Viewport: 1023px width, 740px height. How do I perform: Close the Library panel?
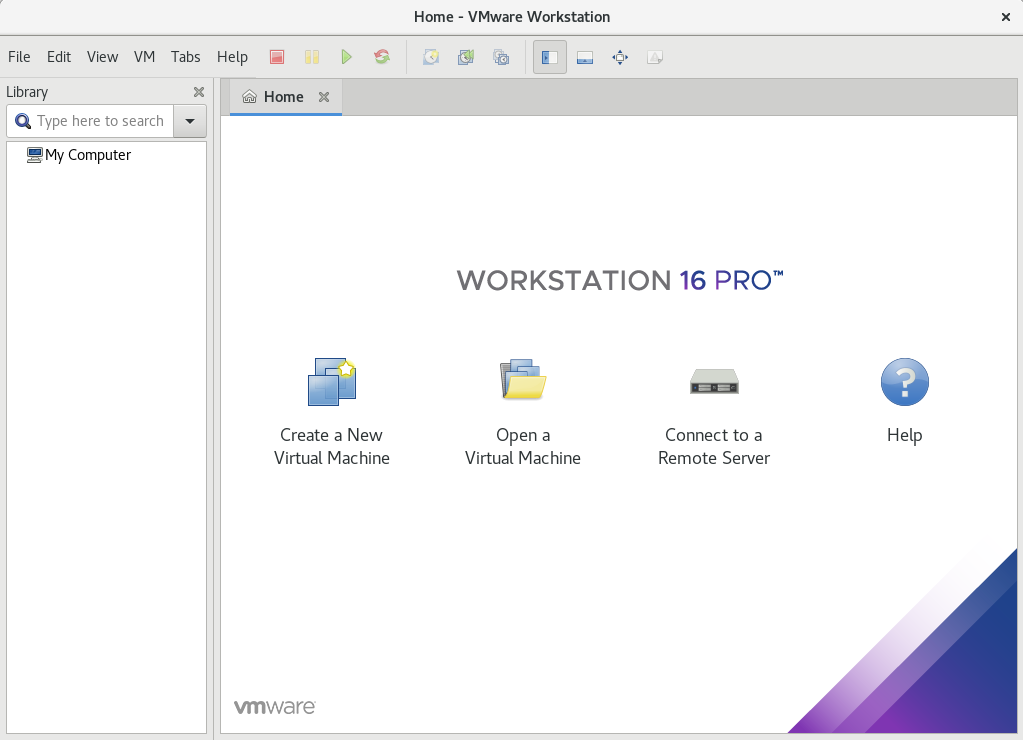click(x=199, y=92)
